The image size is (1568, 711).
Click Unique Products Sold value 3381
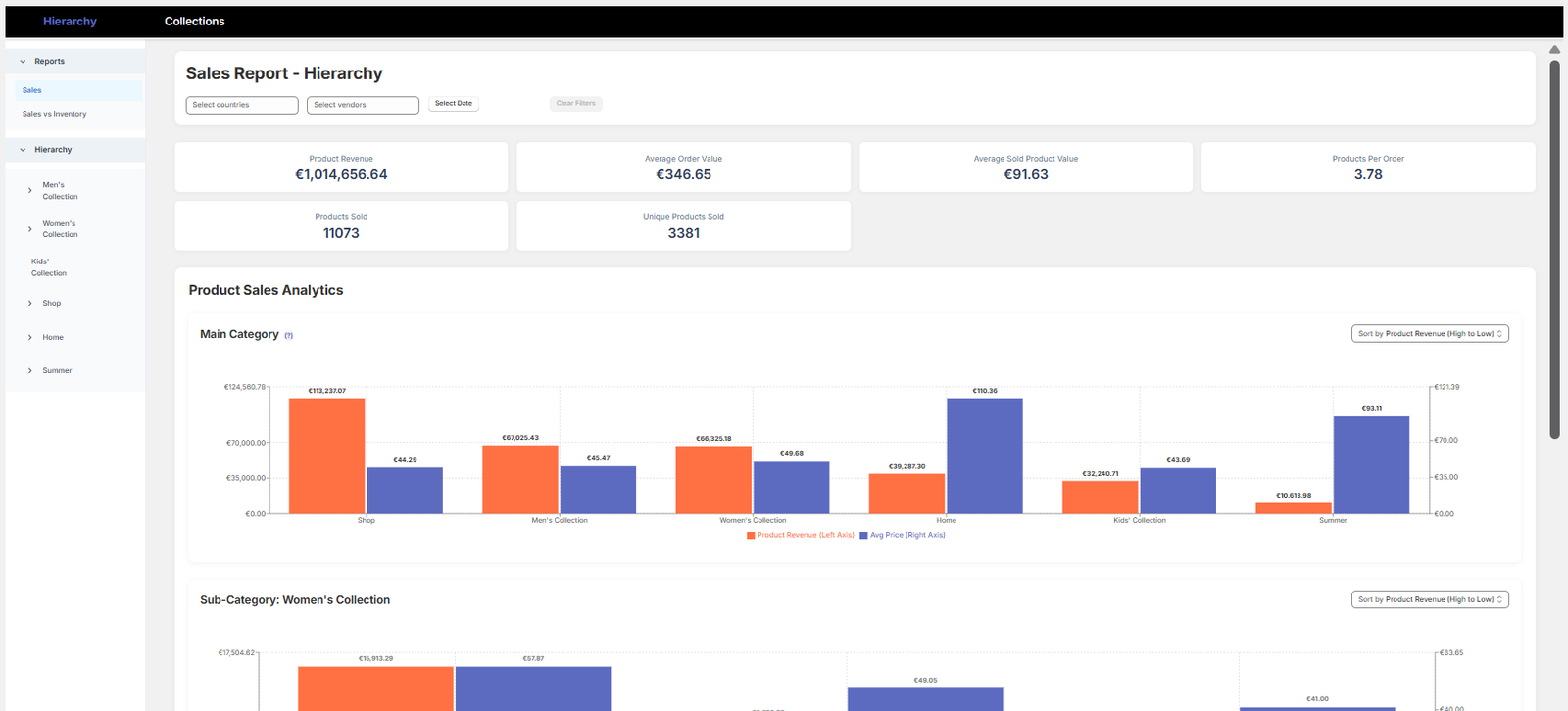click(684, 233)
